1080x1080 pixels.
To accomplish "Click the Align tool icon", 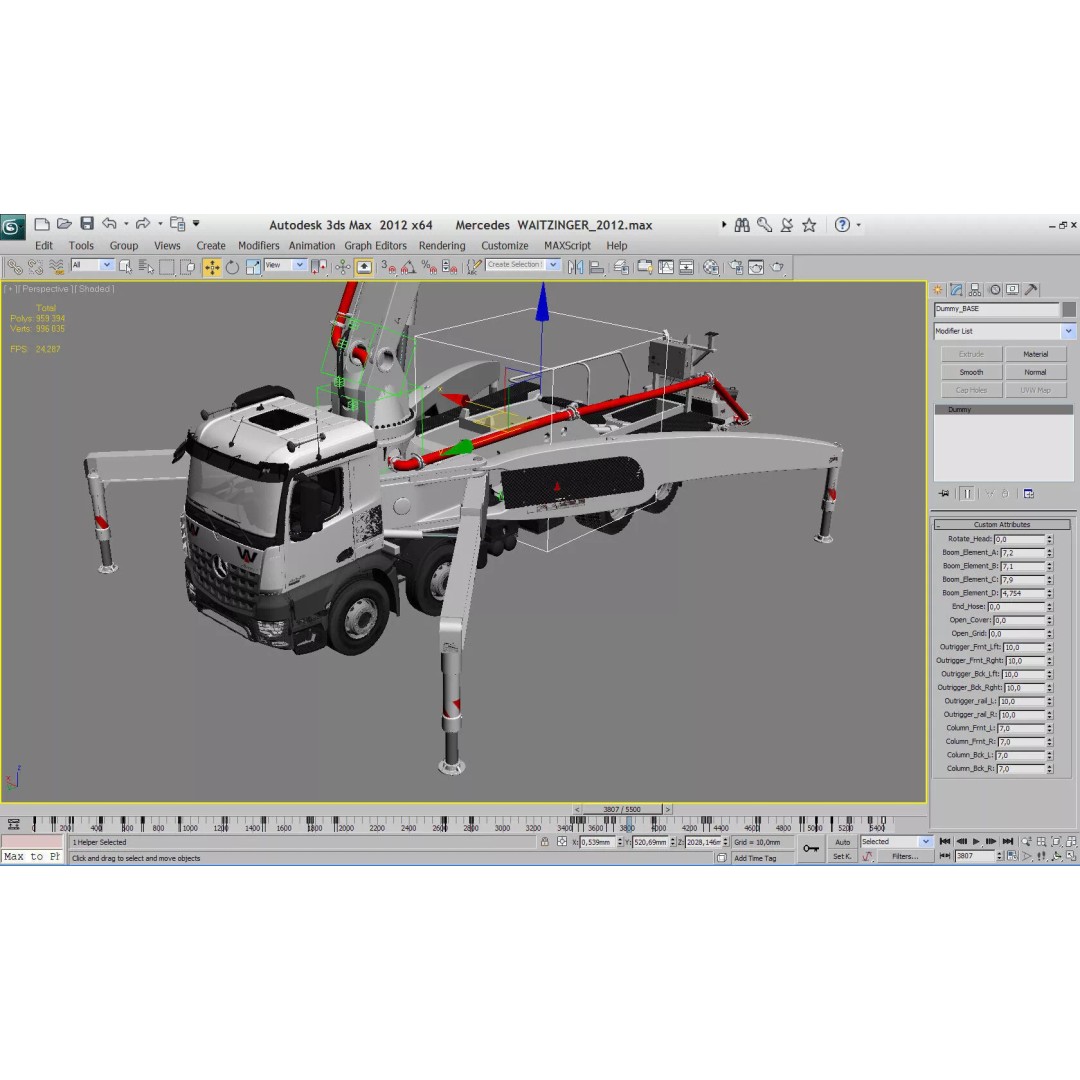I will coord(597,267).
